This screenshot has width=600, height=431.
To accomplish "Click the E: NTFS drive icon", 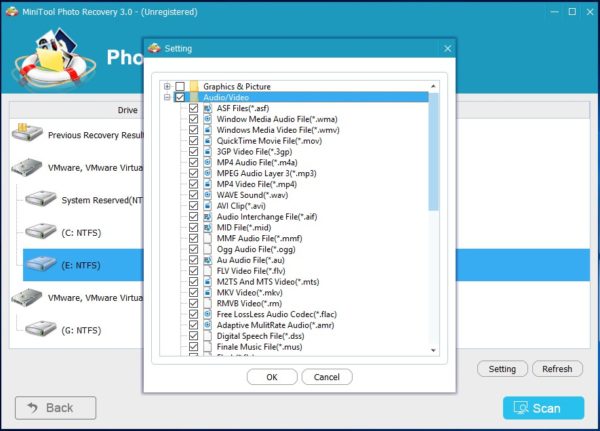I will [x=41, y=264].
